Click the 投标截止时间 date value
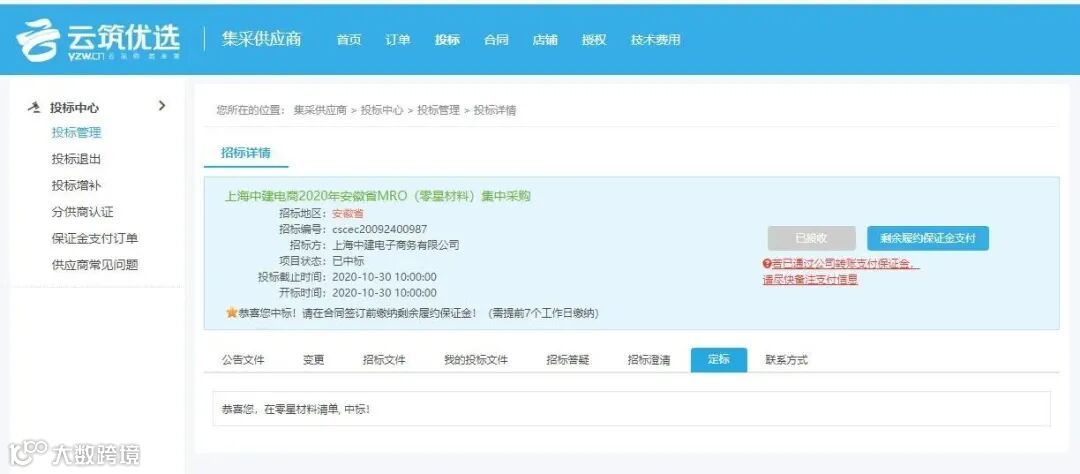This screenshot has height=474, width=1080. 384,277
